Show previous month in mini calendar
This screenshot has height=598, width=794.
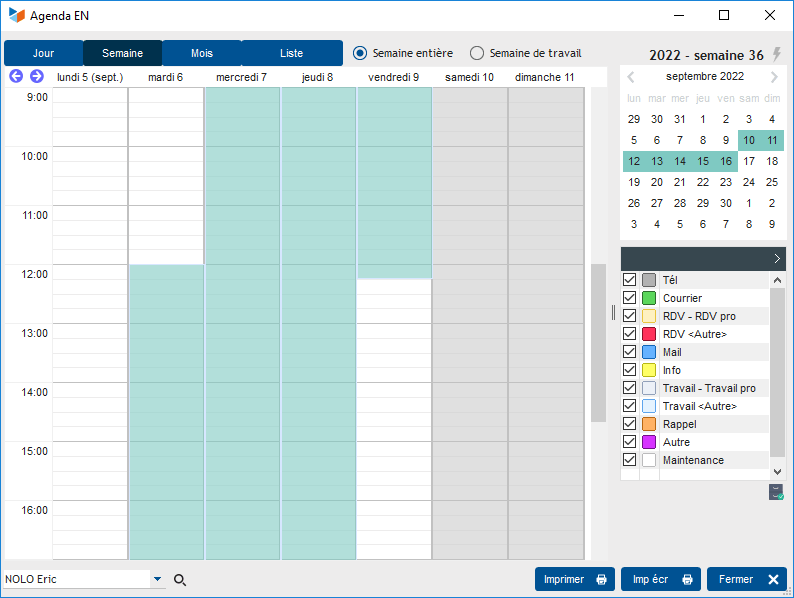(631, 77)
